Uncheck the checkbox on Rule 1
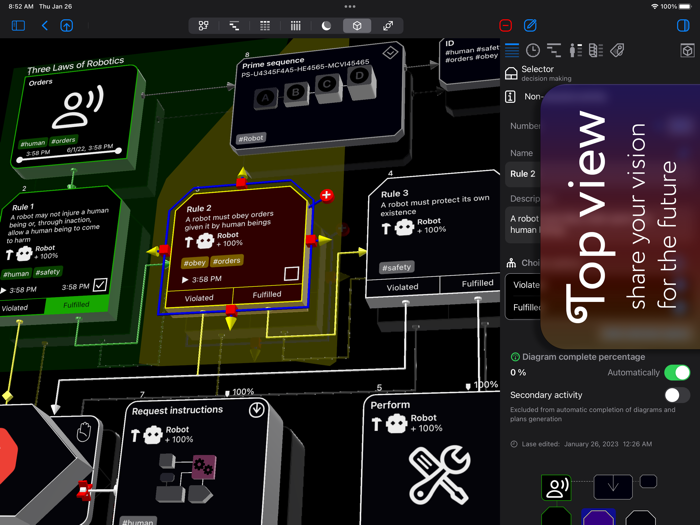Image resolution: width=700 pixels, height=525 pixels. point(100,284)
